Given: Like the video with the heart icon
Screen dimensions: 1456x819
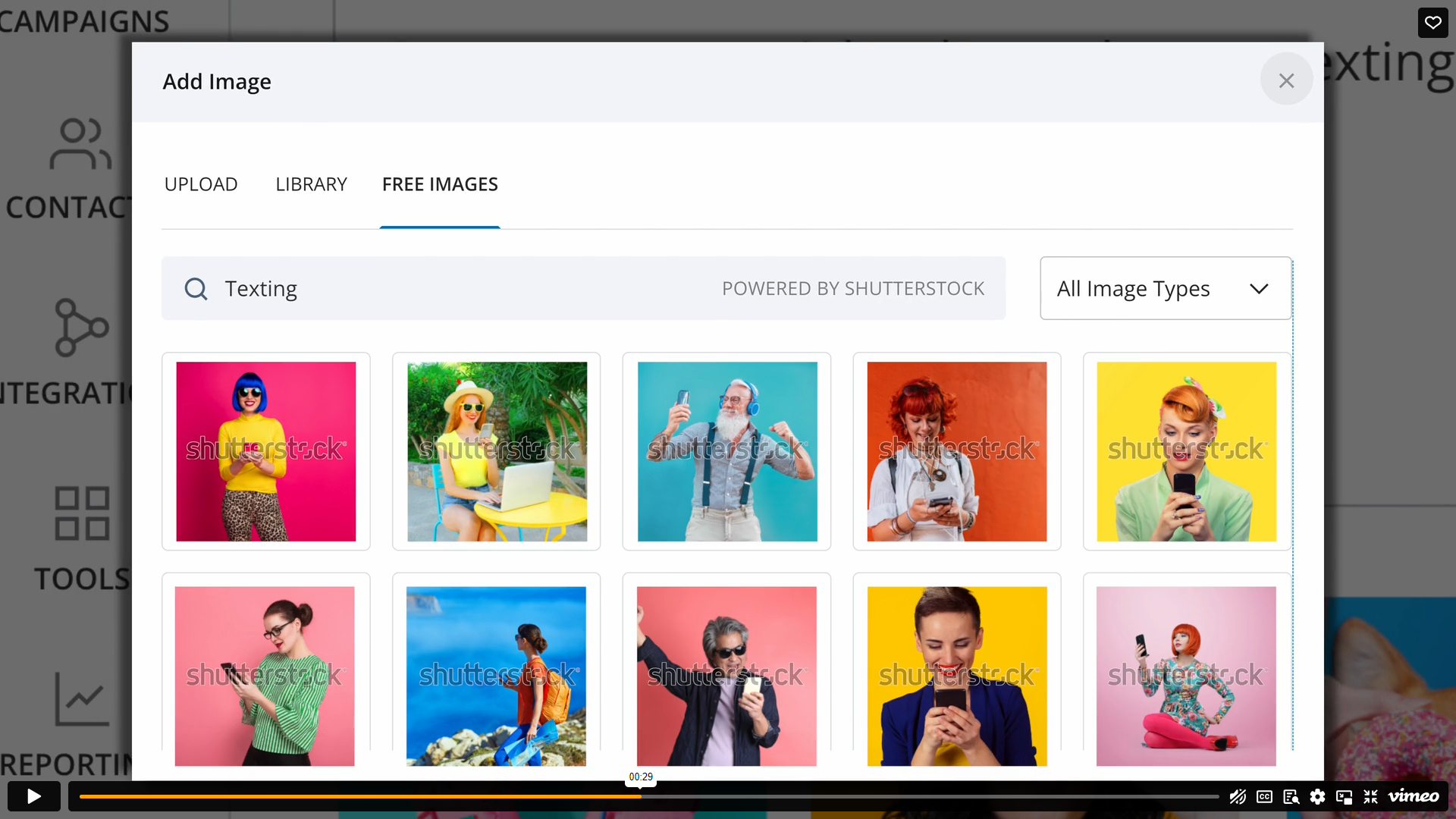Looking at the screenshot, I should 1432,23.
